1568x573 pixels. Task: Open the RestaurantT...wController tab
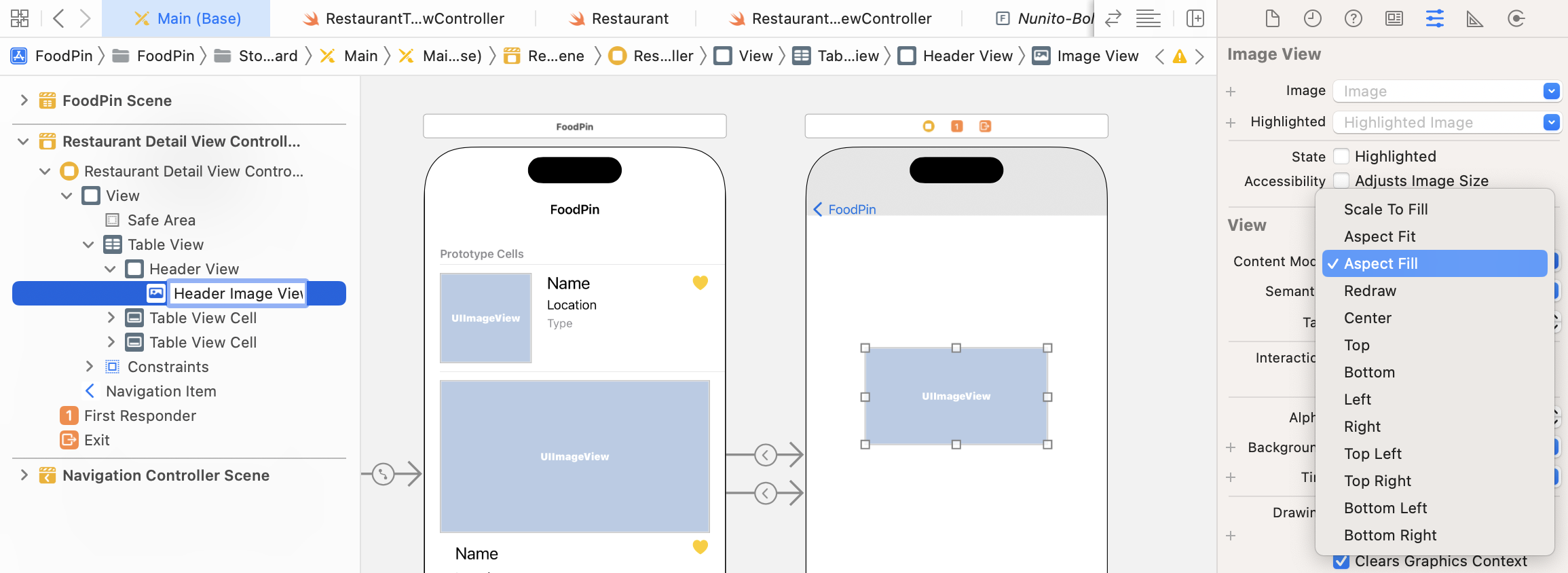(x=403, y=18)
